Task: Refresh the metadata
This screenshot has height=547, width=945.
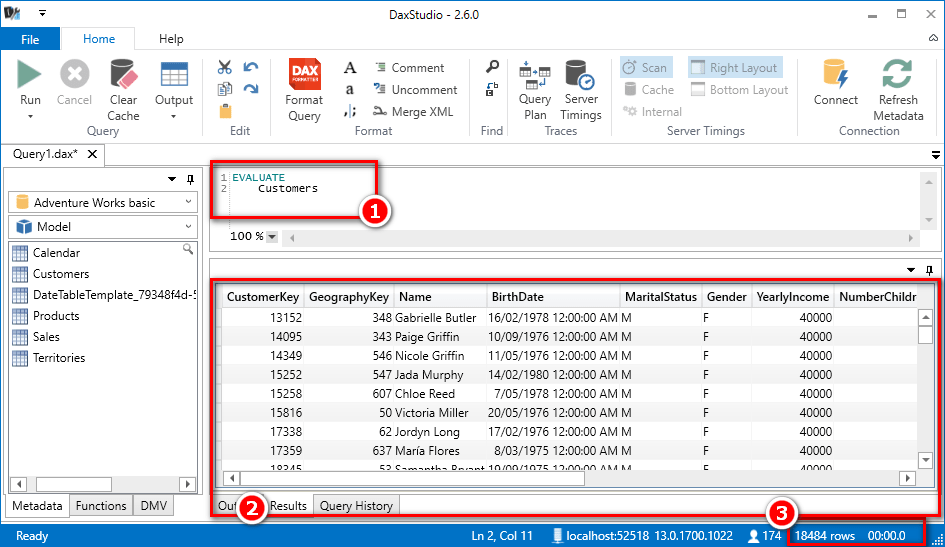Action: point(898,90)
